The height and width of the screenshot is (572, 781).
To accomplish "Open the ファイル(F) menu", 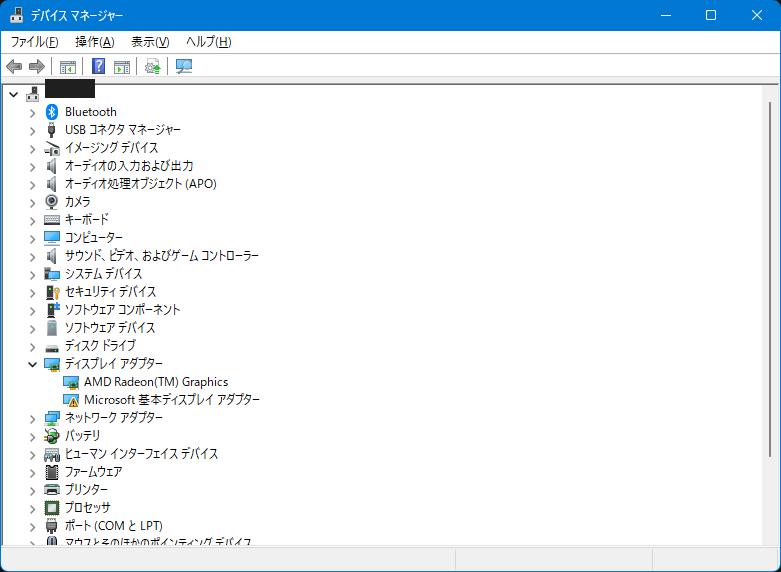I will coord(34,42).
